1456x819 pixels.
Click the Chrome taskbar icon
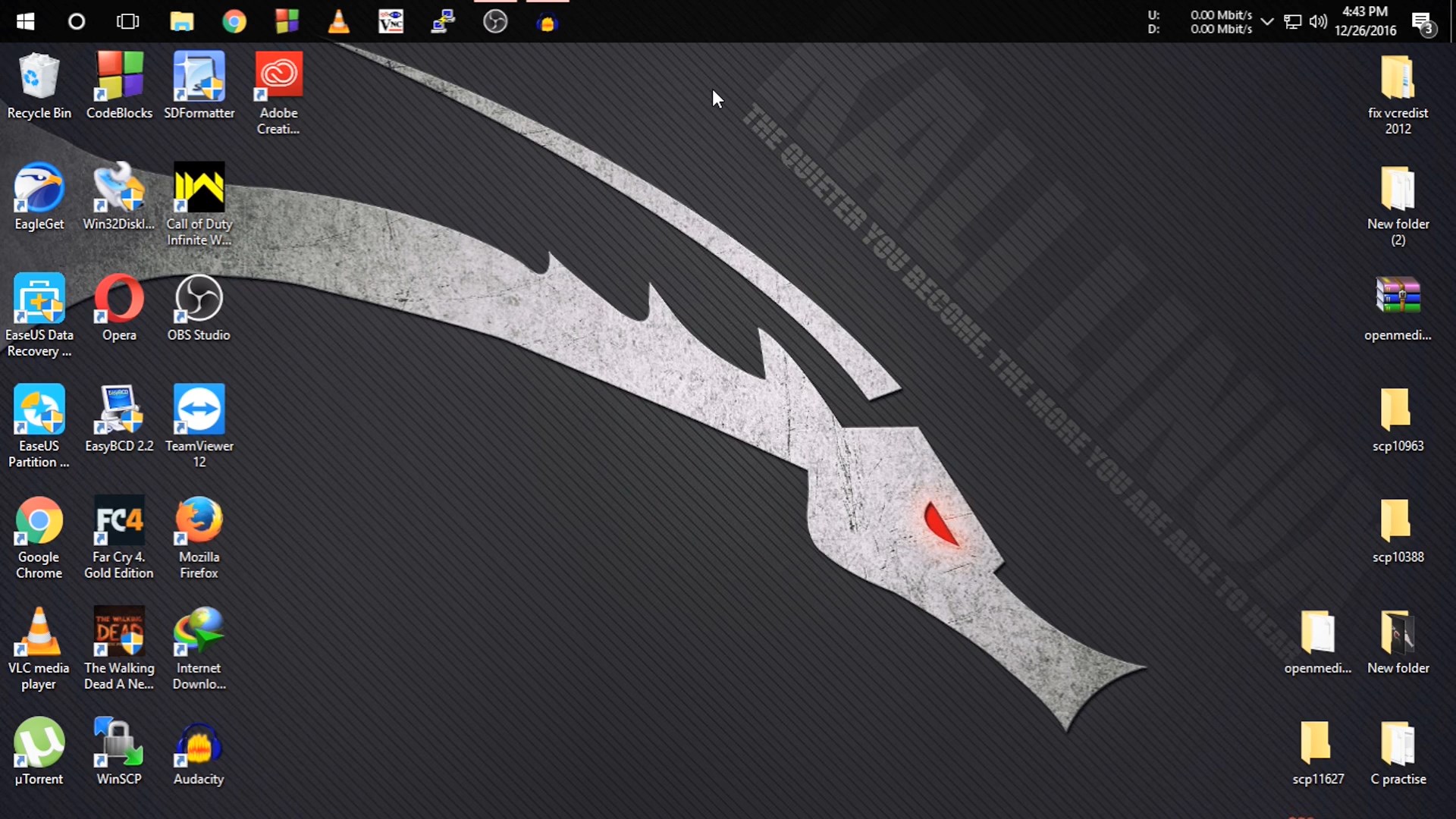[x=234, y=21]
